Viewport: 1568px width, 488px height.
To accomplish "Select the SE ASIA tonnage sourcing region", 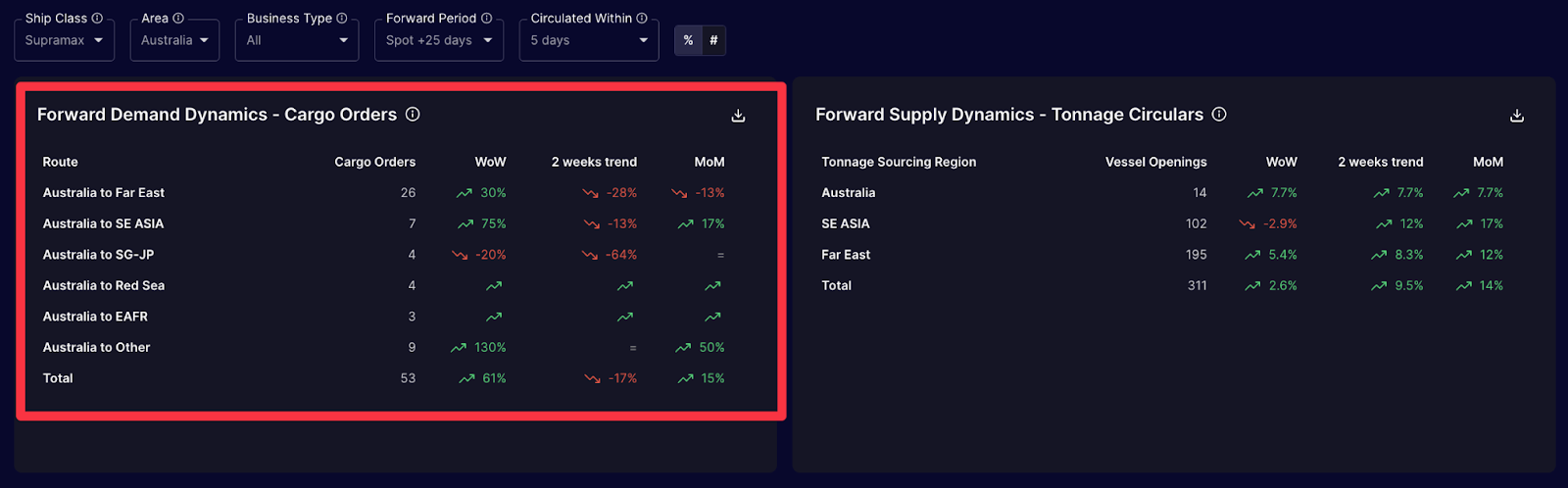I will 846,223.
